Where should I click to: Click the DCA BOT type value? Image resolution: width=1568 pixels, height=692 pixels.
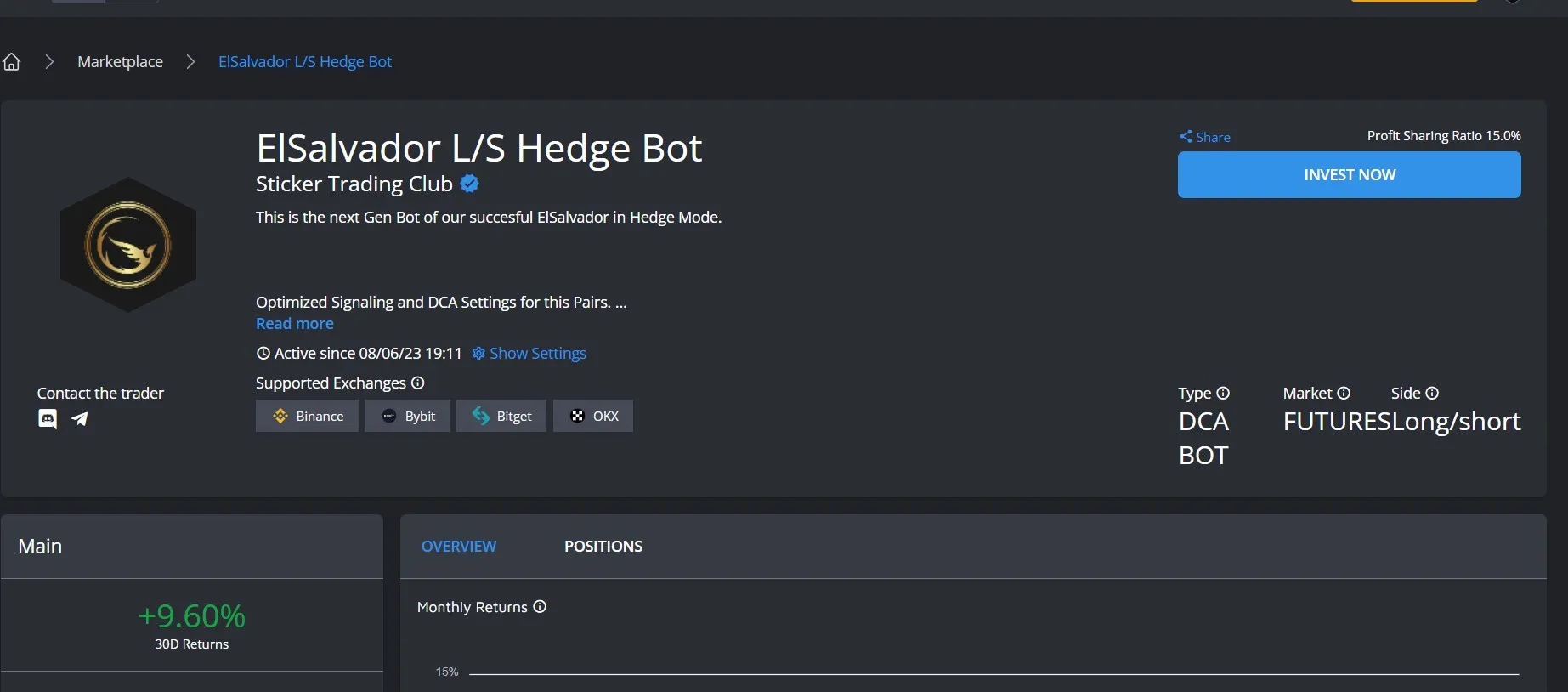(x=1203, y=438)
